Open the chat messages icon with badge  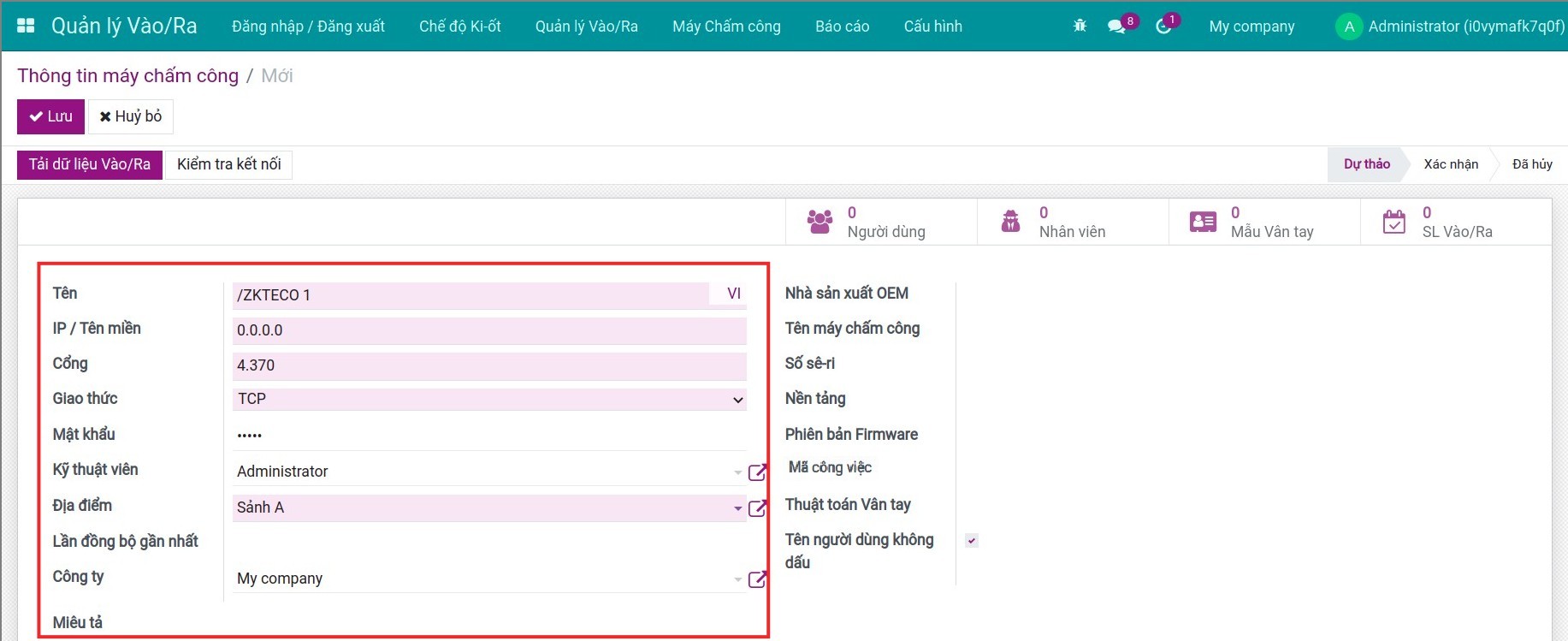[x=1116, y=26]
